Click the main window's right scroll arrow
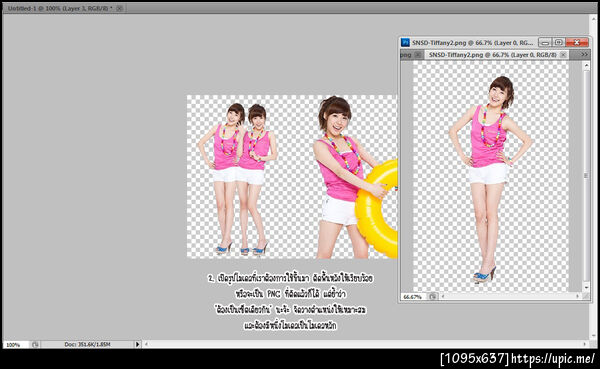Image resolution: width=600 pixels, height=369 pixels. 585,345
